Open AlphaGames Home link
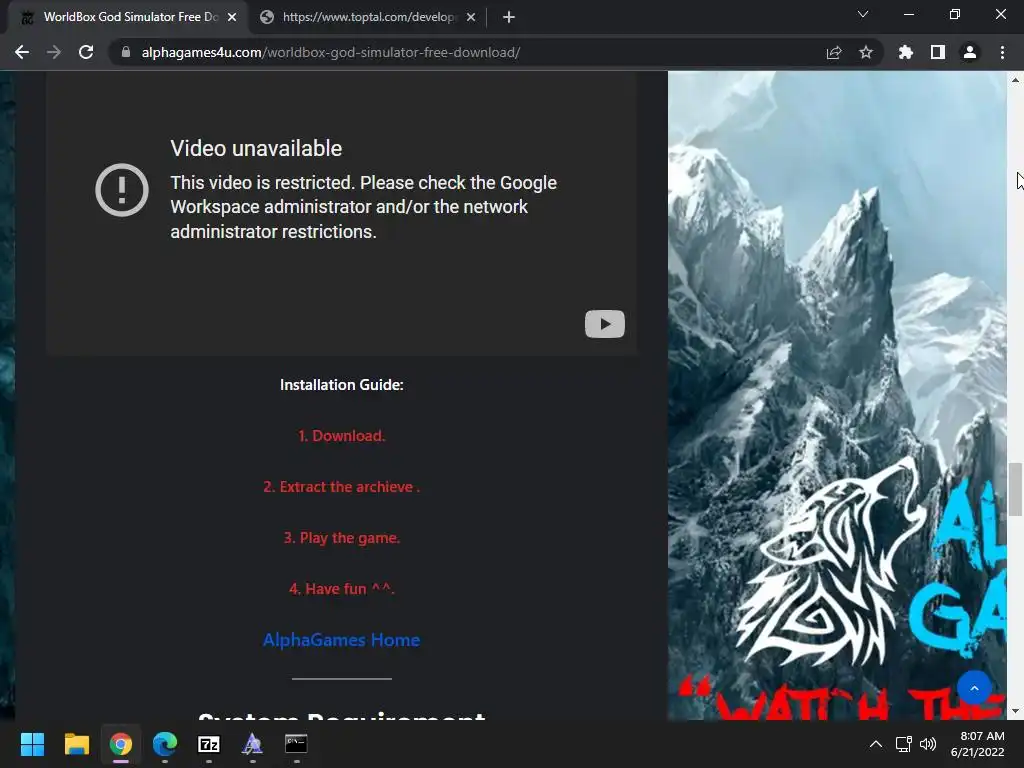The height and width of the screenshot is (768, 1024). [x=342, y=639]
